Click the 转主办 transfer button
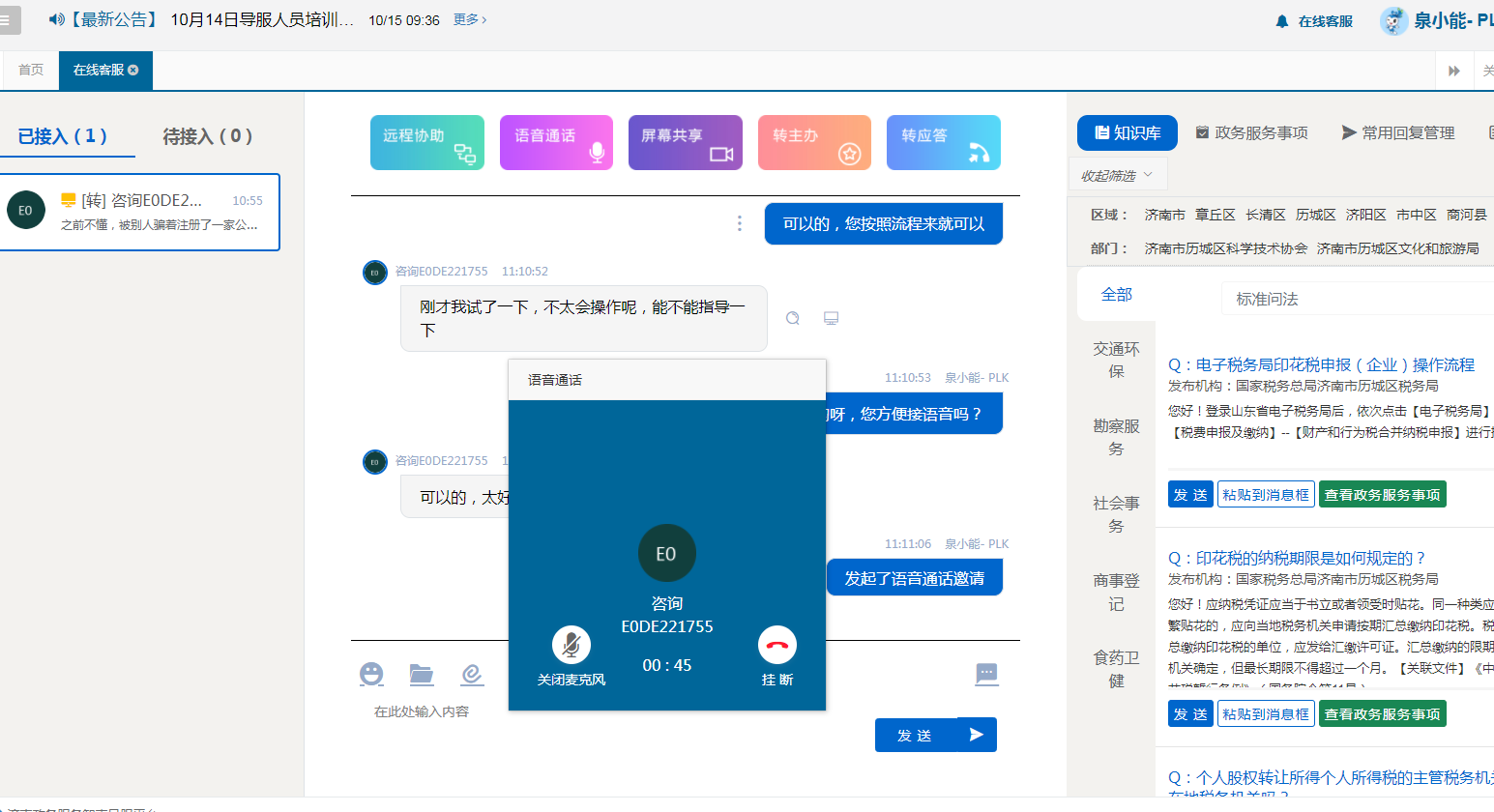 (814, 142)
